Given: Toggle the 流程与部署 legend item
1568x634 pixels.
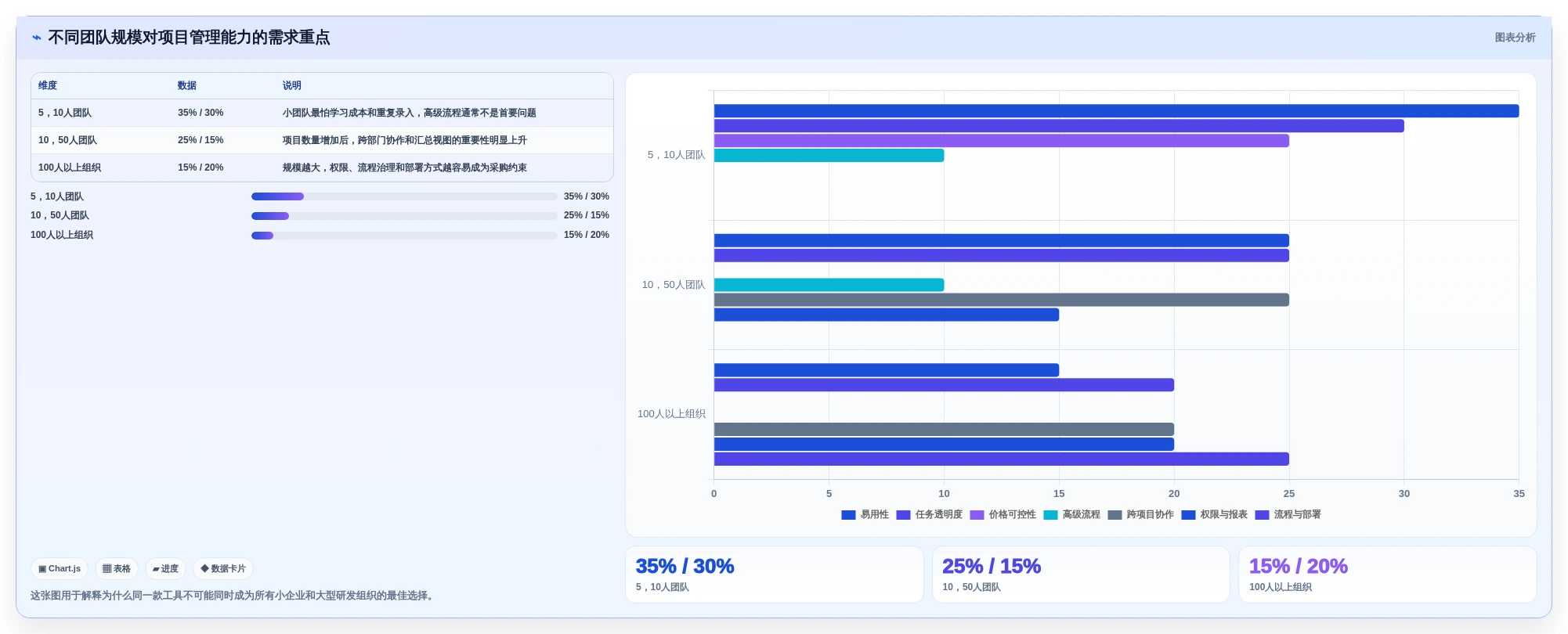Looking at the screenshot, I should pos(1288,515).
